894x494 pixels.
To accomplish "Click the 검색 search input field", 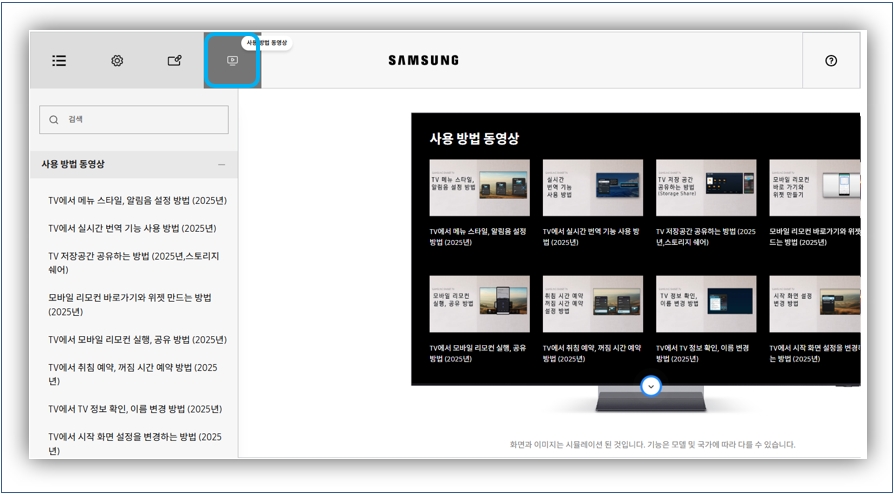I will coord(140,120).
